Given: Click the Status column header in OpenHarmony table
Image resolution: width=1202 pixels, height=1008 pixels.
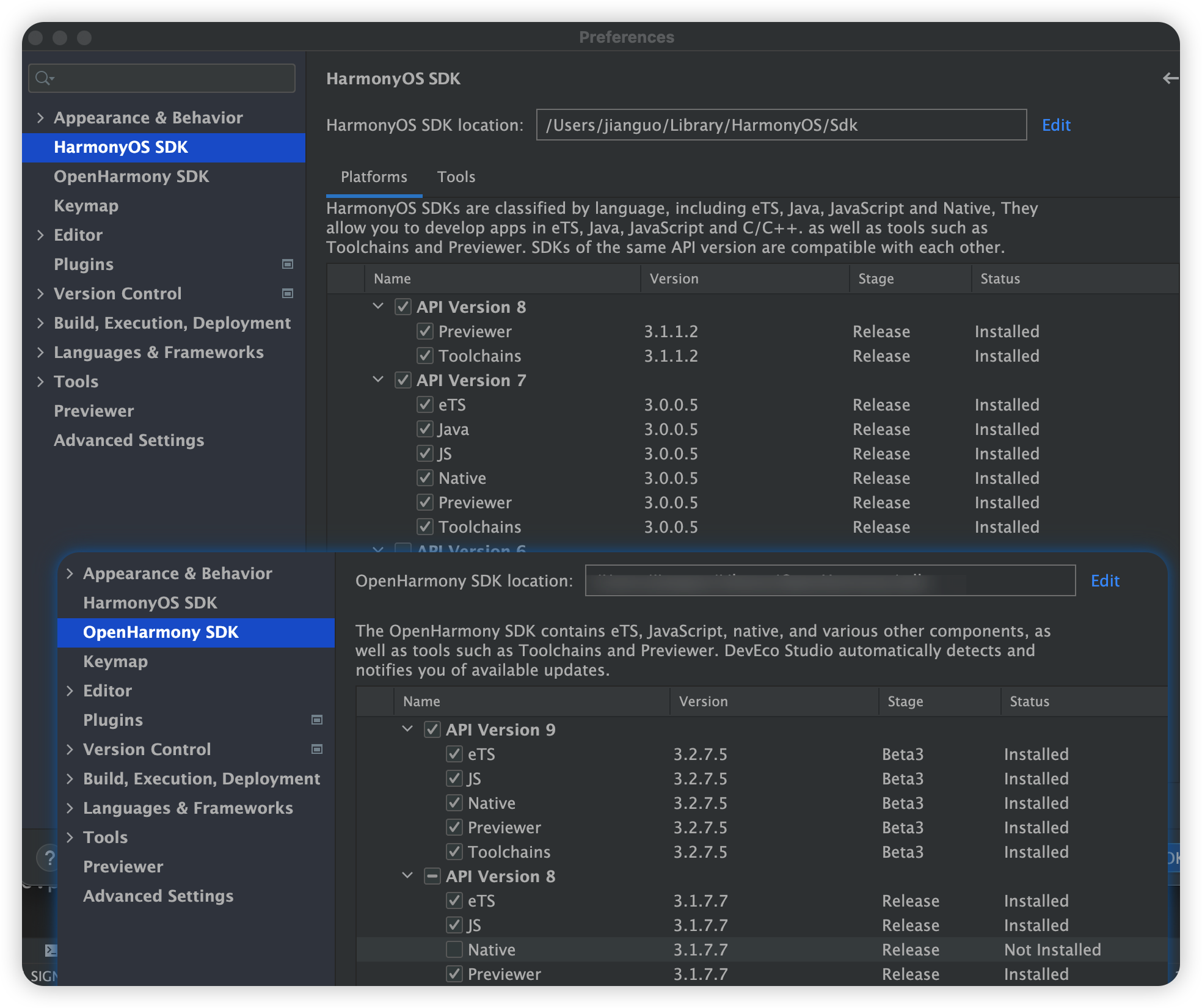Looking at the screenshot, I should pyautogui.click(x=1084, y=701).
